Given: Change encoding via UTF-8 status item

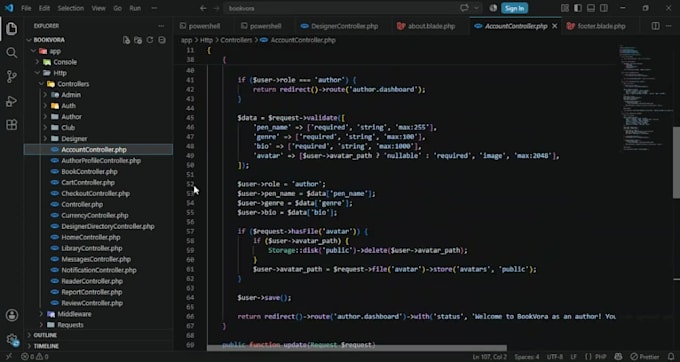Looking at the screenshot, I should [x=554, y=357].
